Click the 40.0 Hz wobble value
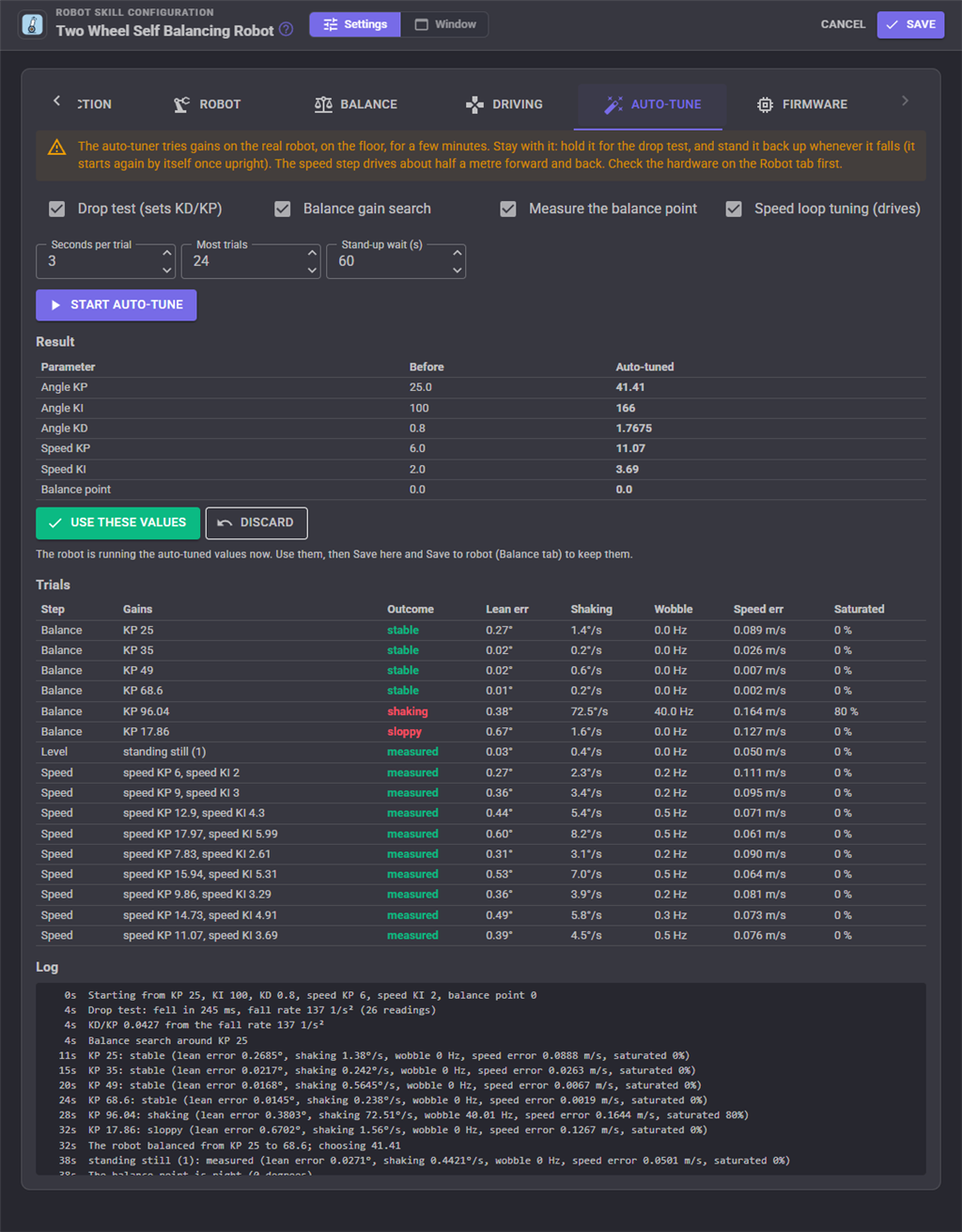Viewport: 962px width, 1232px height. click(x=674, y=711)
